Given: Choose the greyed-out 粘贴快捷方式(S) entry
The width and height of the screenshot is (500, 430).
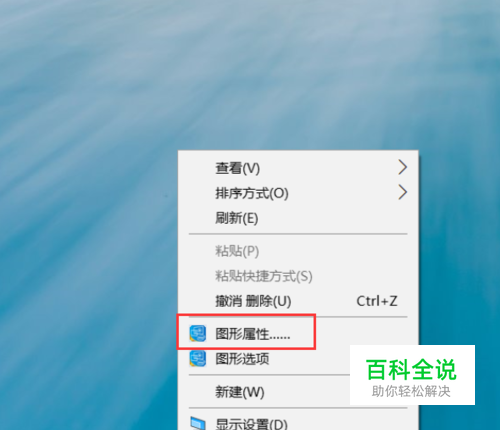Looking at the screenshot, I should coord(298,276).
